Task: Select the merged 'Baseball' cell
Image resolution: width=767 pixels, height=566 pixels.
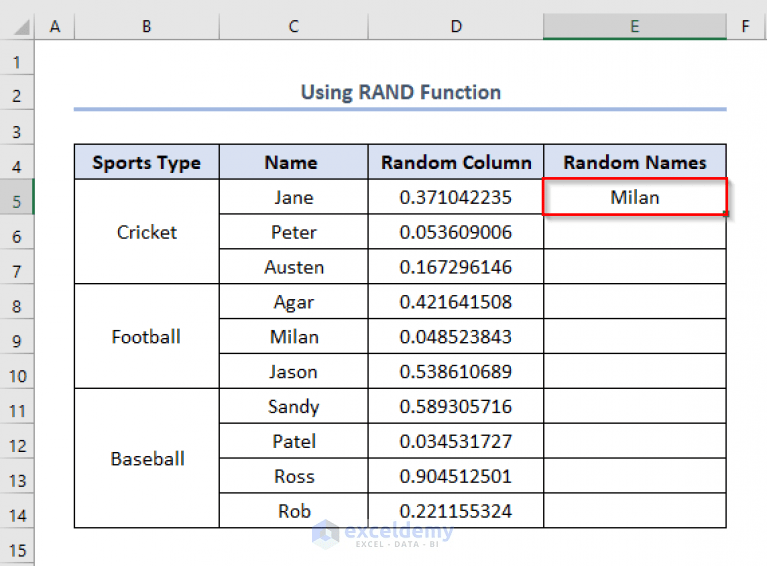Action: click(x=147, y=458)
